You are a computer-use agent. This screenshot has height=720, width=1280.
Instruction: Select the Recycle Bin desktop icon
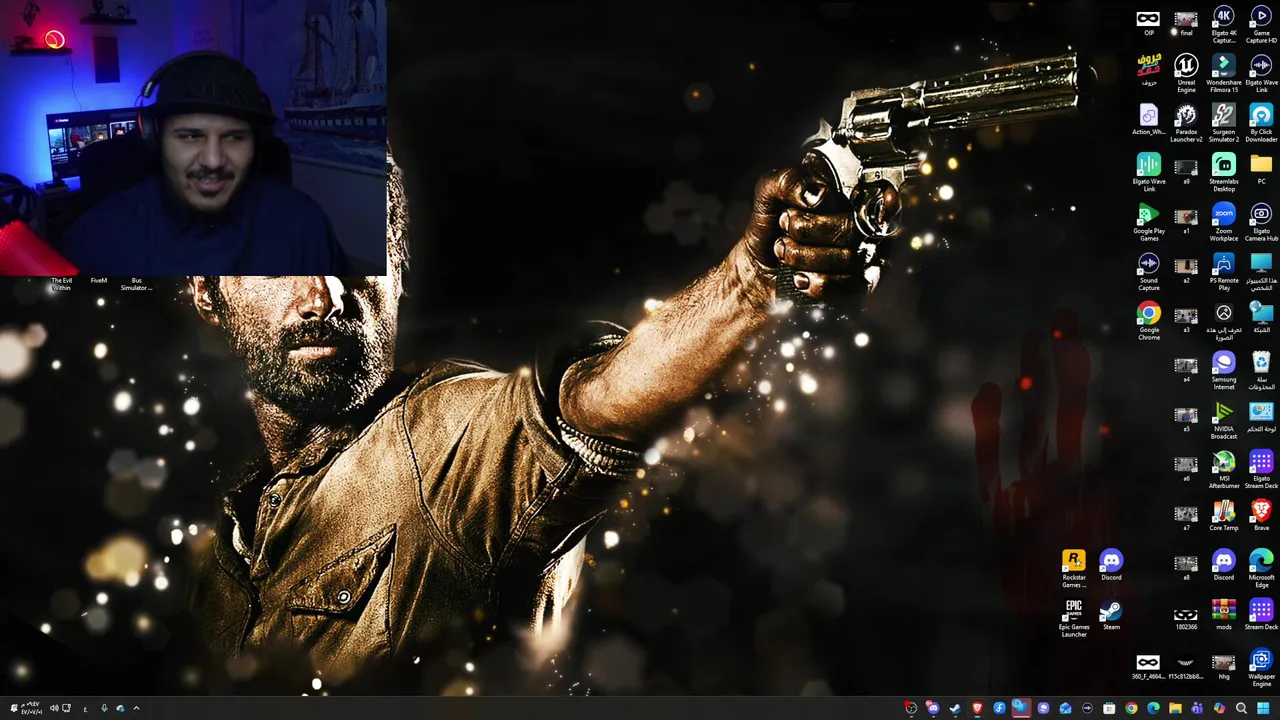coord(1261,369)
